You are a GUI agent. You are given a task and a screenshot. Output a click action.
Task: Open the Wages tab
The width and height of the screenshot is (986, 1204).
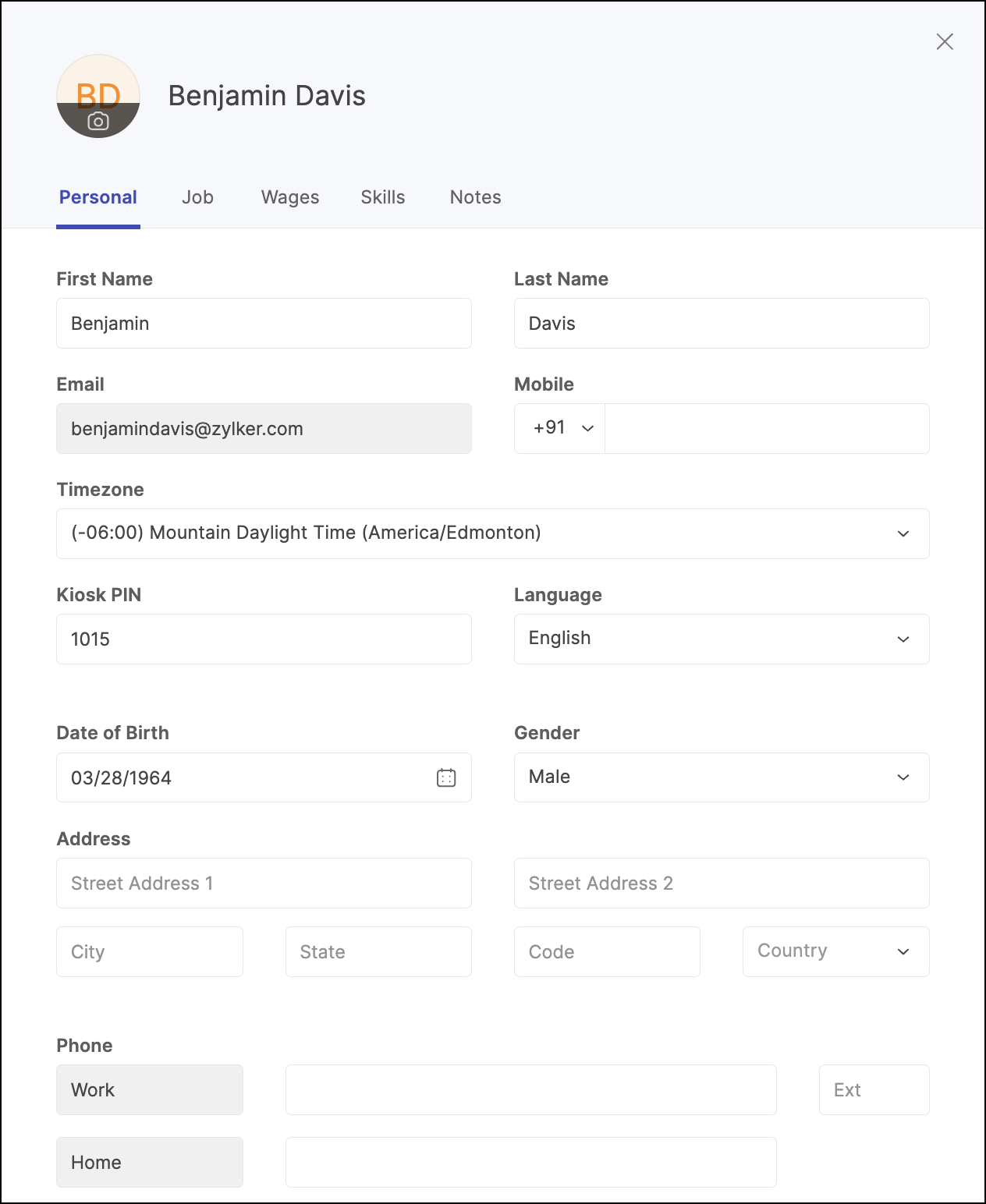pyautogui.click(x=290, y=197)
